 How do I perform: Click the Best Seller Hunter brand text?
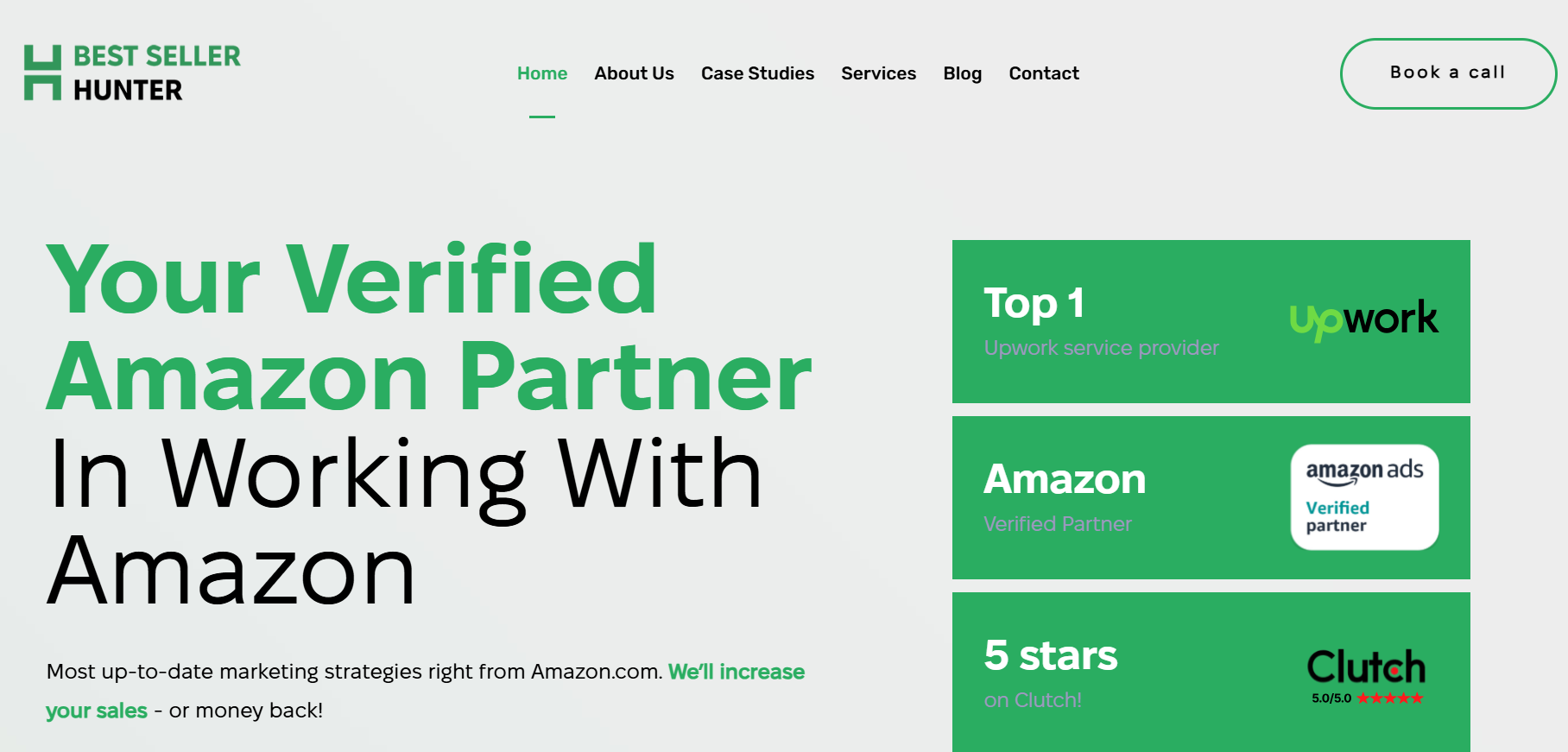[156, 73]
